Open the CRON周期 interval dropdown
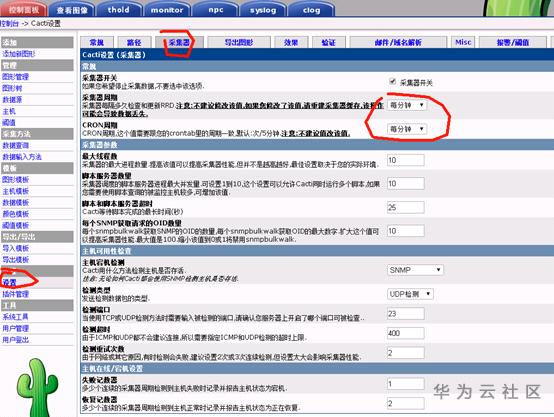The width and height of the screenshot is (554, 417). tap(407, 129)
